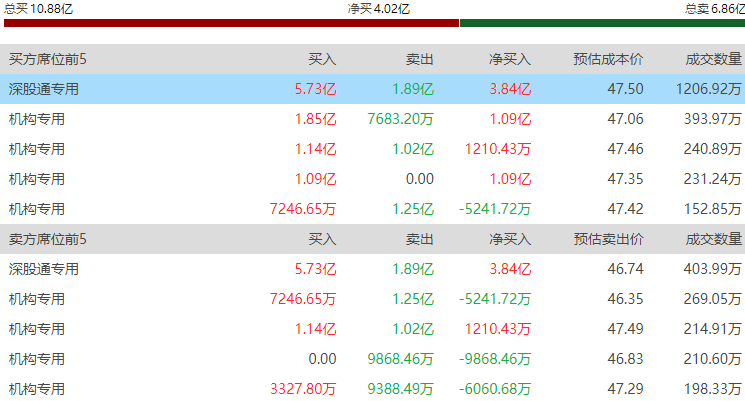Click the 231.24万 volume cell
This screenshot has width=745, height=401.
point(713,179)
